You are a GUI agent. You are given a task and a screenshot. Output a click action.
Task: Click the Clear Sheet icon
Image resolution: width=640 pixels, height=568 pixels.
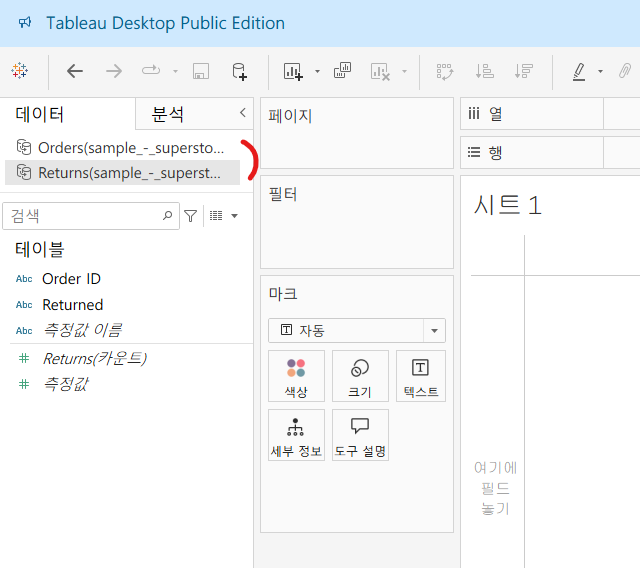pyautogui.click(x=380, y=72)
